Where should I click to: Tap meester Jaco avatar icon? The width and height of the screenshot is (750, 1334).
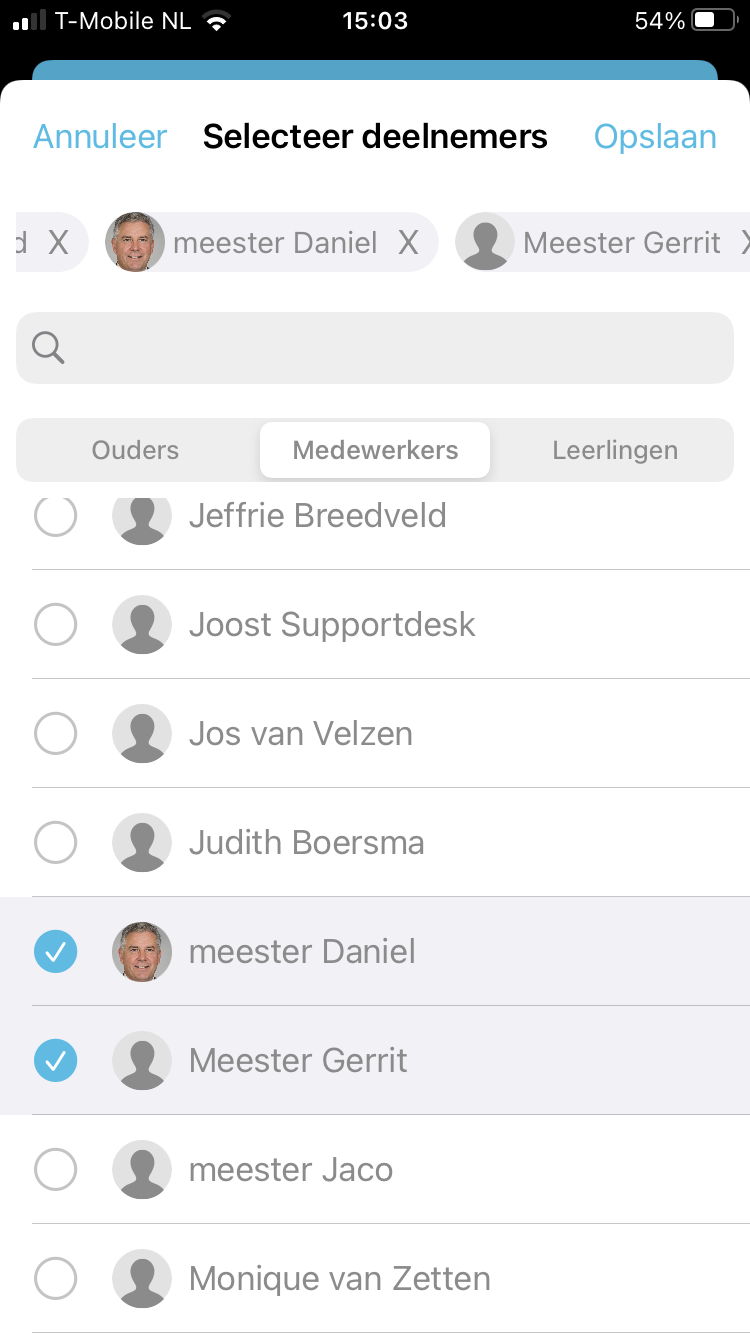141,1170
